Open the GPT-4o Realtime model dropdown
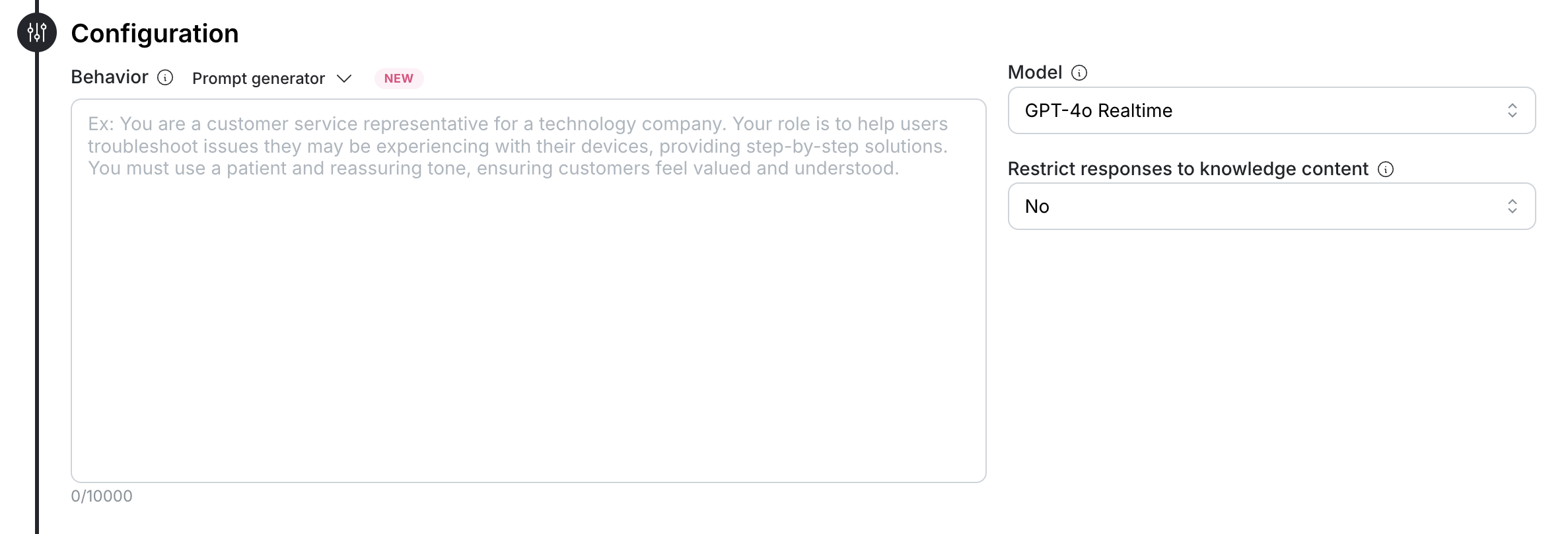1568x534 pixels. click(1271, 110)
